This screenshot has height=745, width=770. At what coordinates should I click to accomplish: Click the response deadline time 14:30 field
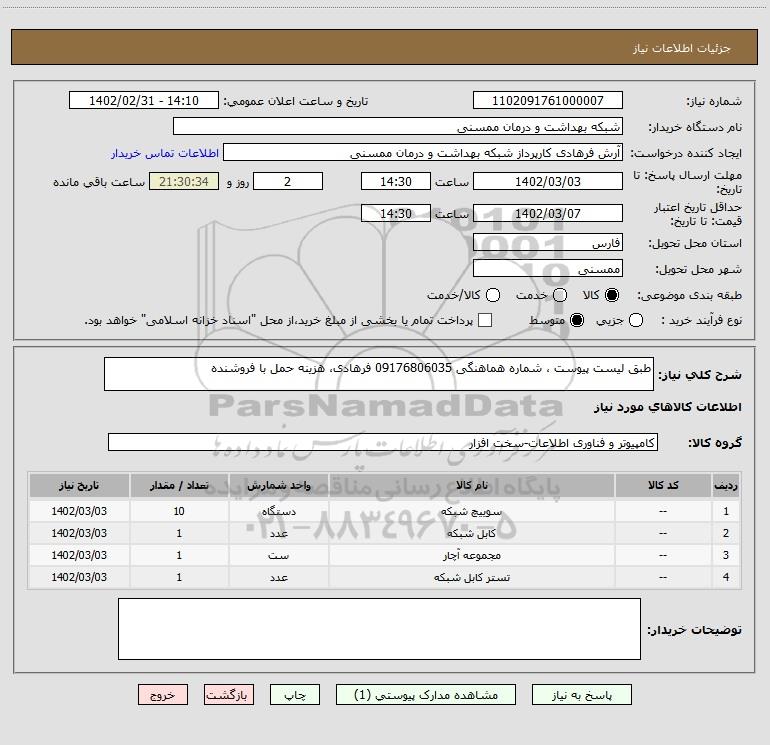tap(396, 181)
